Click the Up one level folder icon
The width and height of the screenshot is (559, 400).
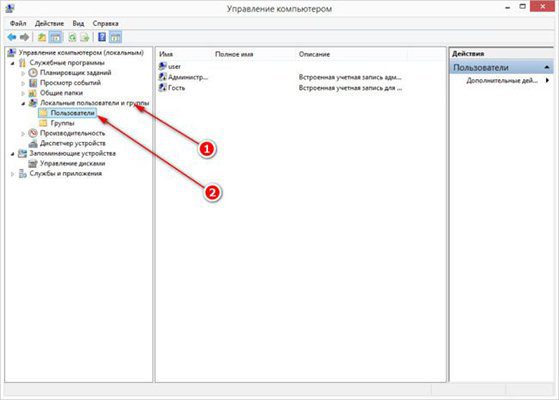tap(42, 37)
